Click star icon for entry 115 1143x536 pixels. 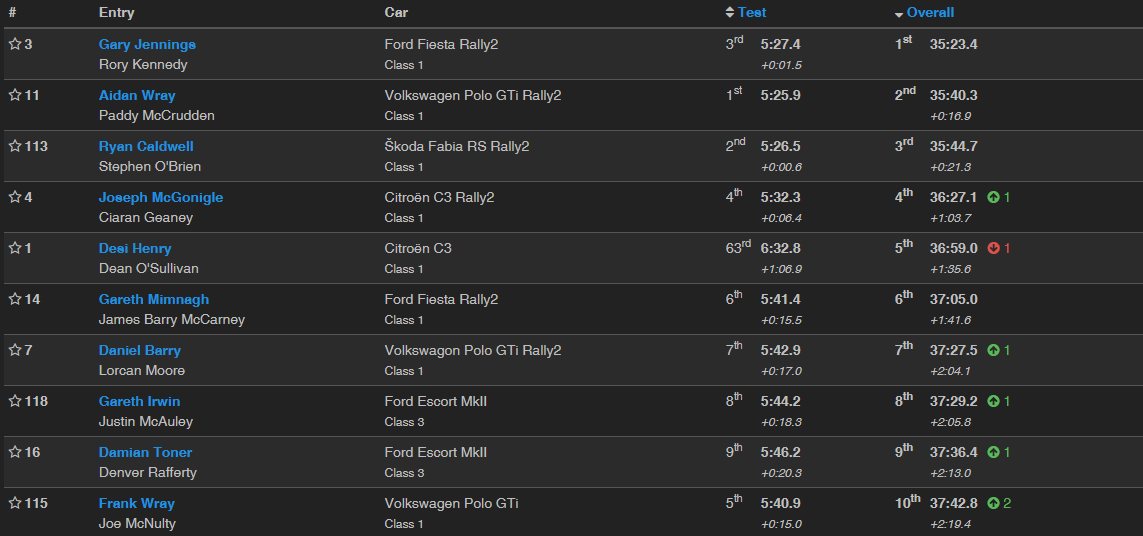click(15, 503)
